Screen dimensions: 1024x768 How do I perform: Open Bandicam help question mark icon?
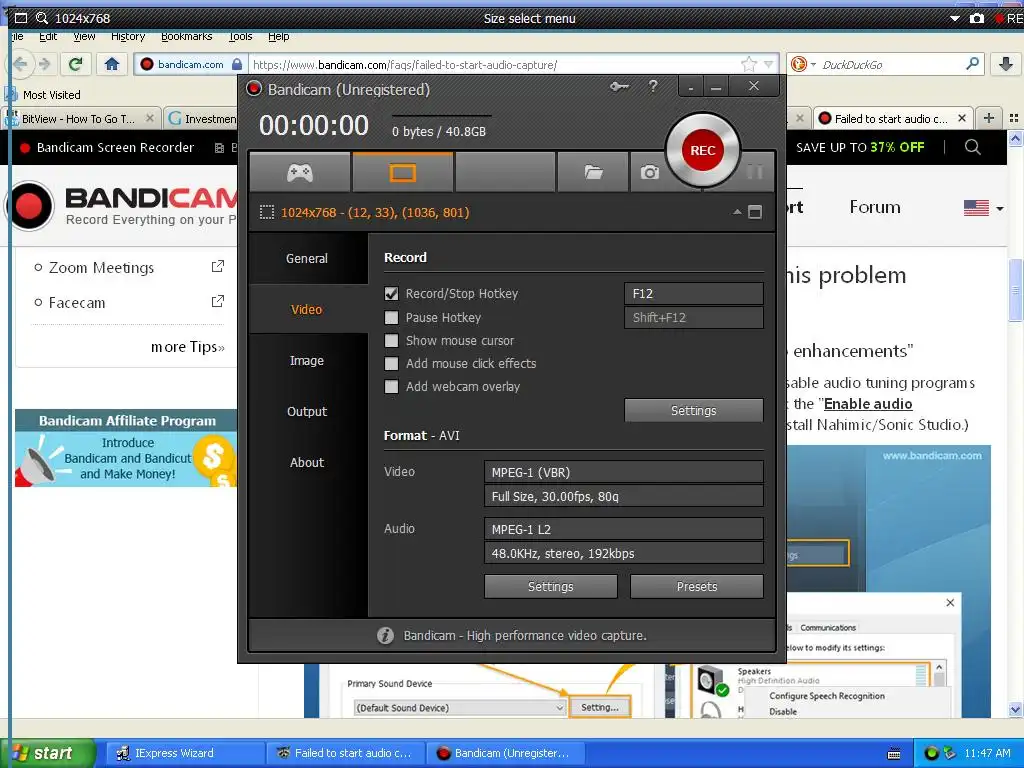pyautogui.click(x=652, y=86)
